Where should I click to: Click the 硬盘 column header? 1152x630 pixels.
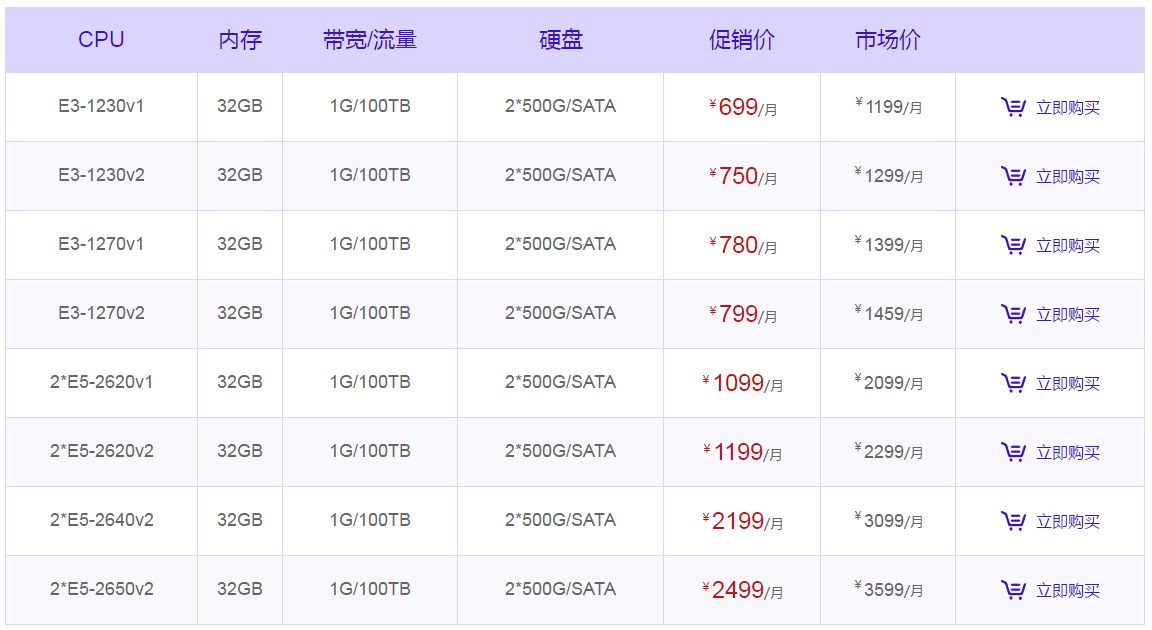point(559,39)
